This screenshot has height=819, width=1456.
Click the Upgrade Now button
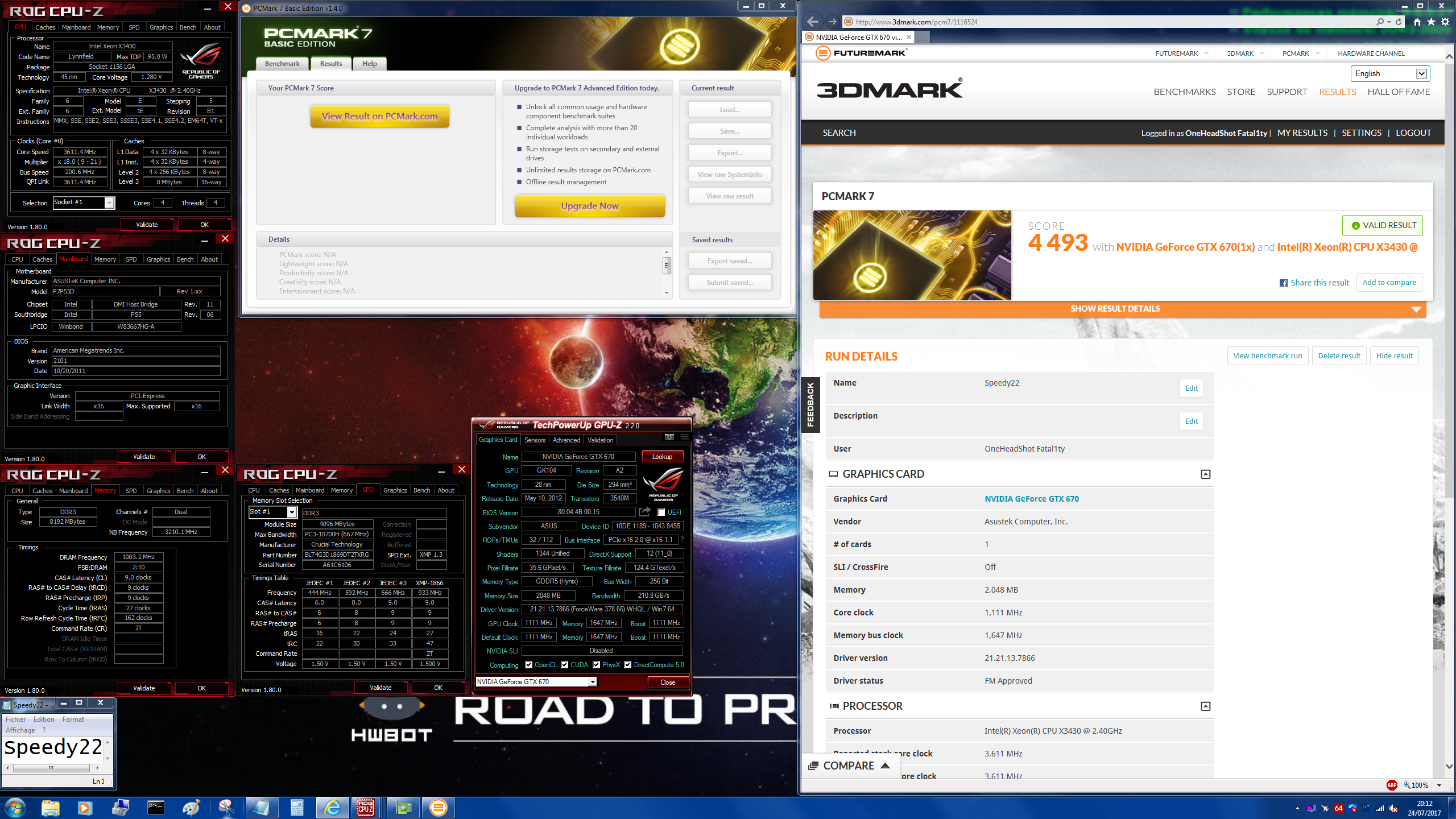click(x=590, y=206)
